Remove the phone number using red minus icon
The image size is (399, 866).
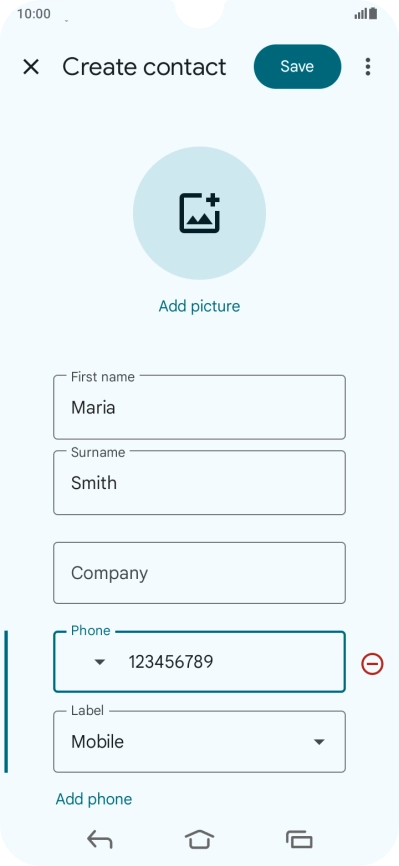[372, 663]
